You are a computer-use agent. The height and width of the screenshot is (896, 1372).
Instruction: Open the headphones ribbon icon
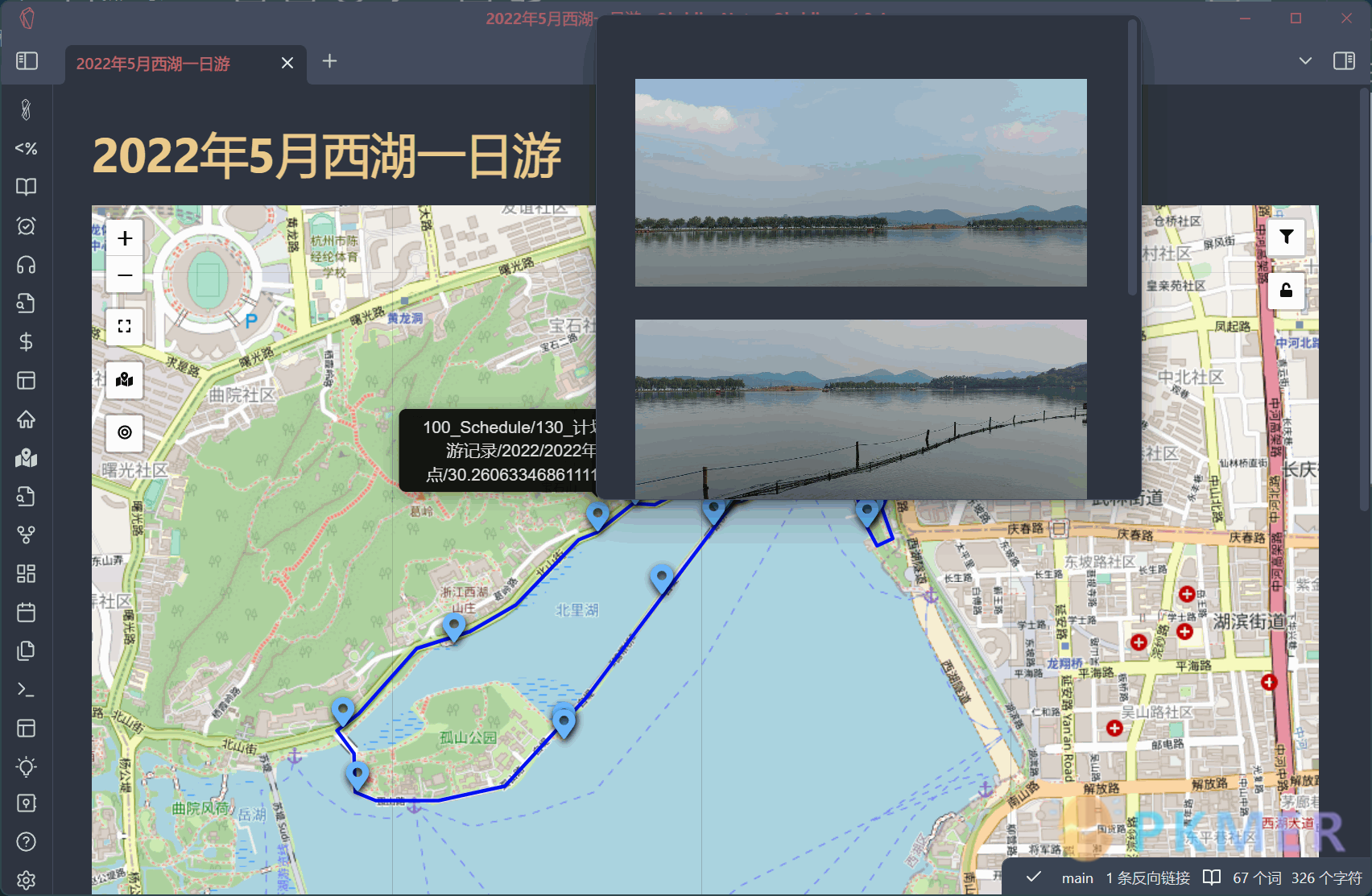pyautogui.click(x=26, y=264)
